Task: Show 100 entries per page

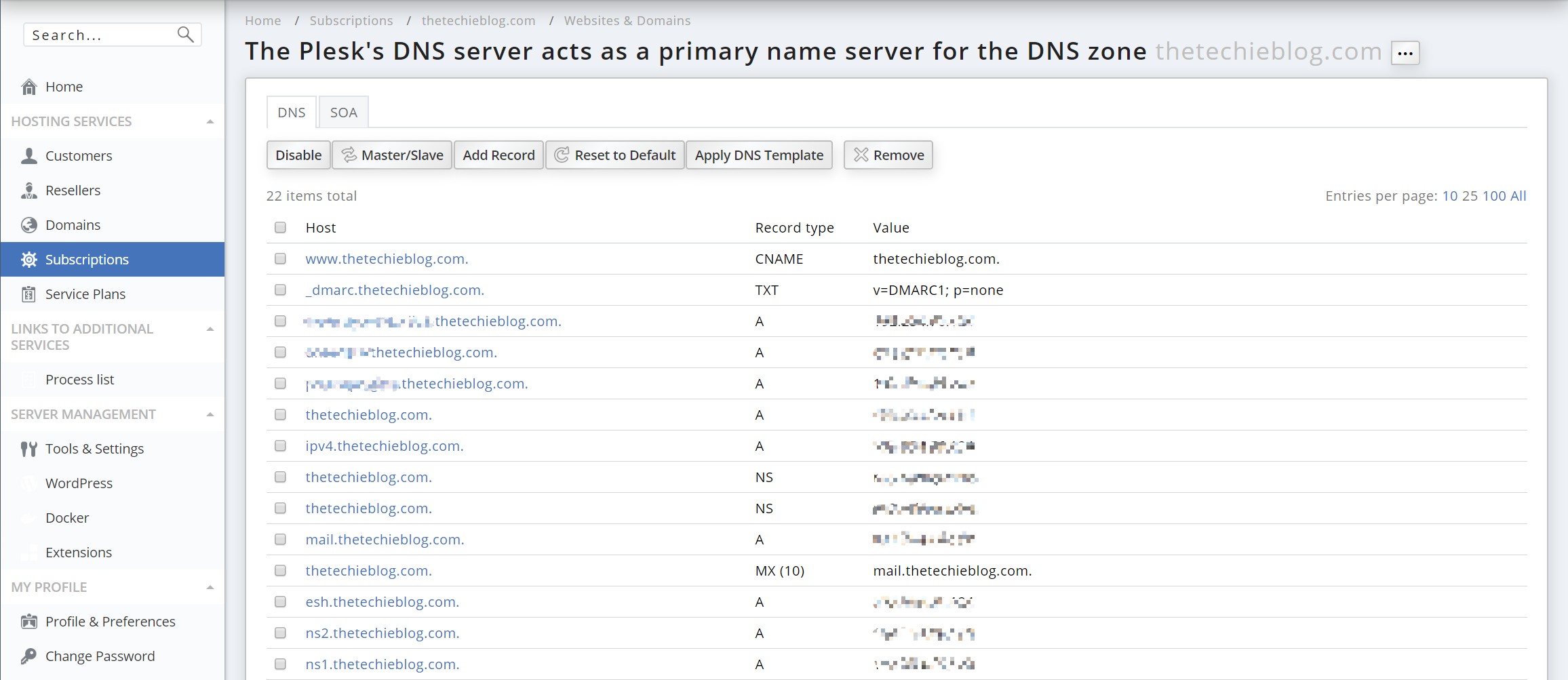Action: pos(1493,196)
